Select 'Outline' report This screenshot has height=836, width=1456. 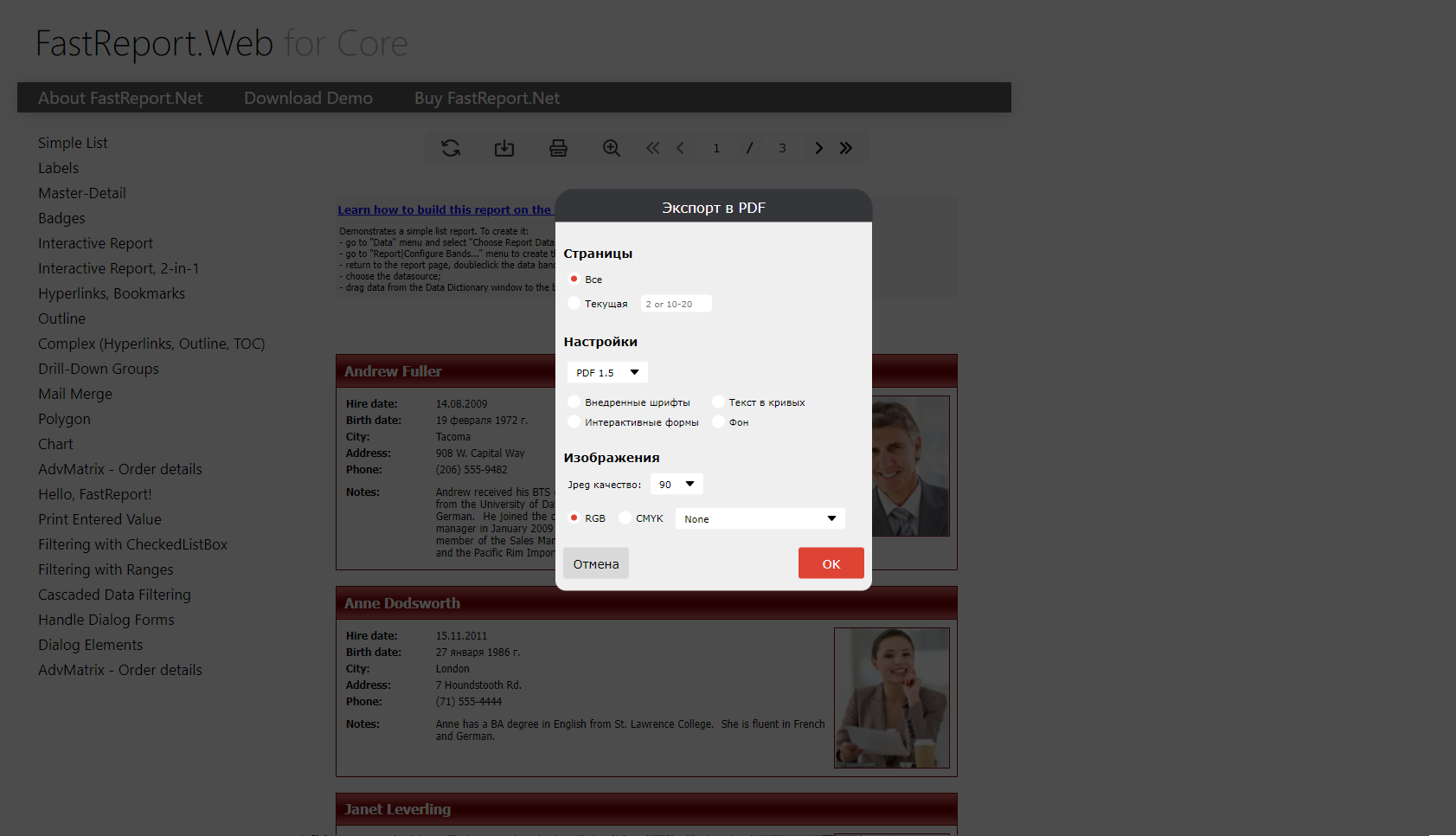(x=61, y=318)
